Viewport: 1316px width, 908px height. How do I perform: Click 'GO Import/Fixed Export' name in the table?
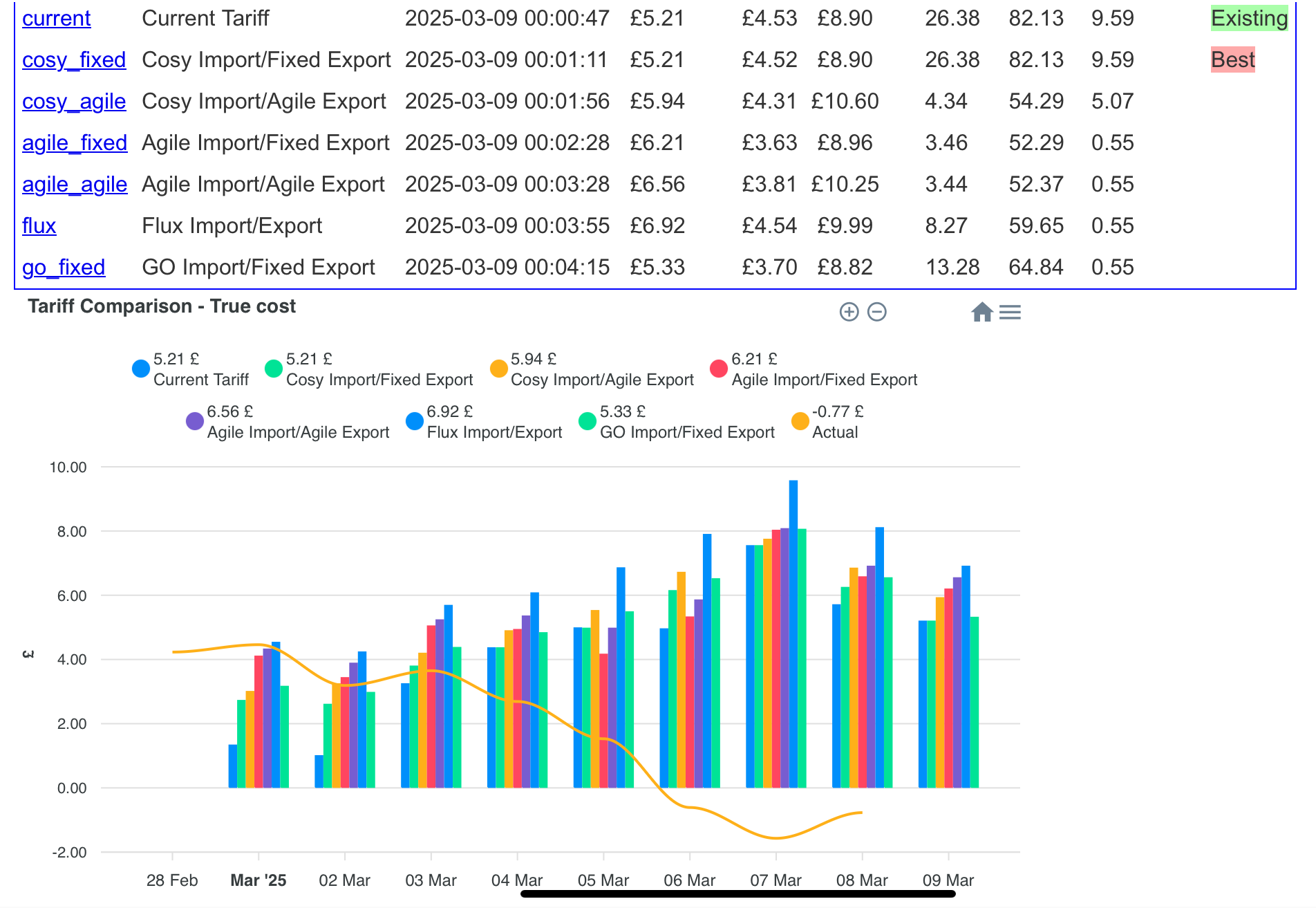(x=258, y=268)
